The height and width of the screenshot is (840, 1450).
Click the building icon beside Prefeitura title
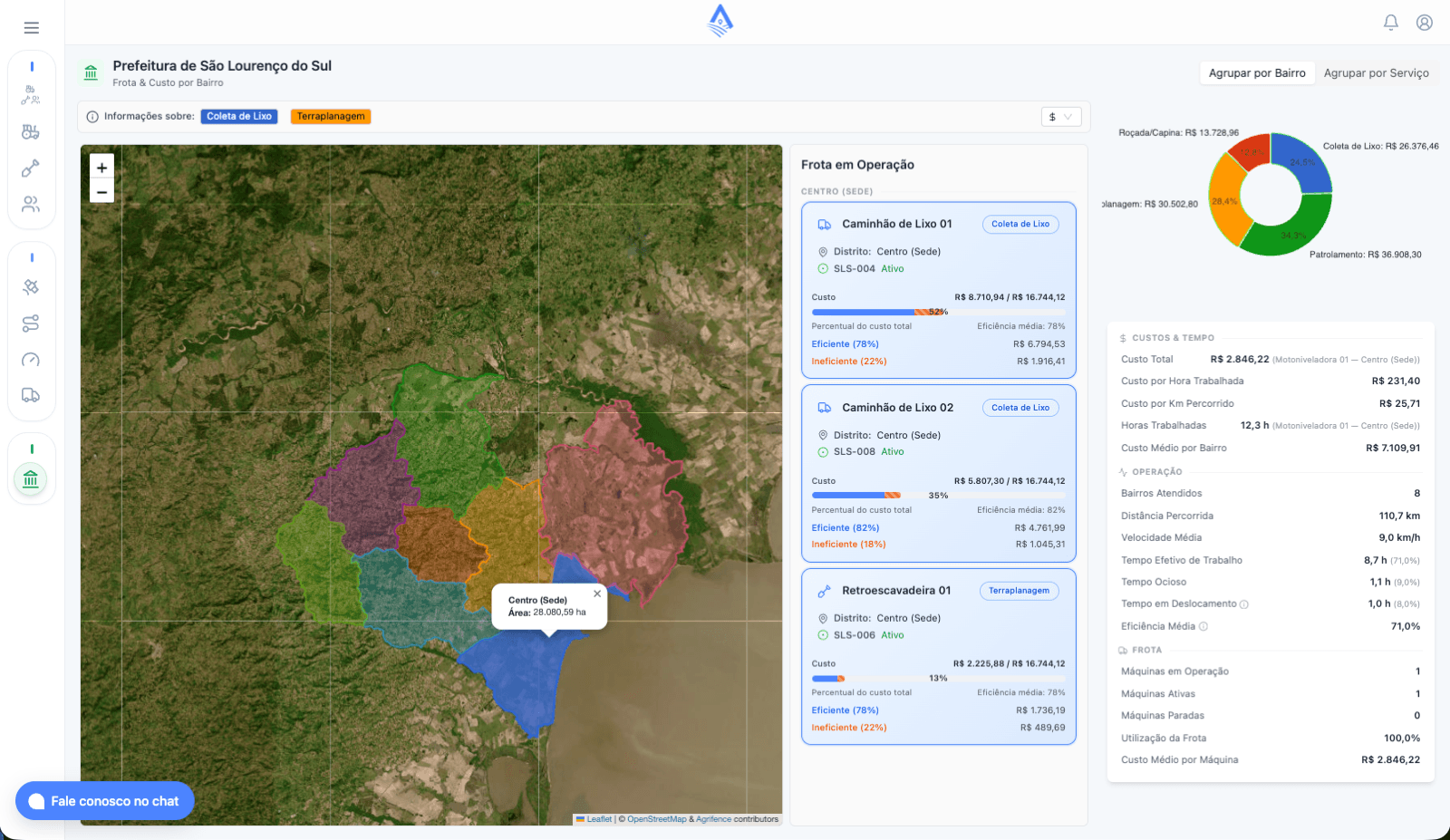[x=91, y=72]
